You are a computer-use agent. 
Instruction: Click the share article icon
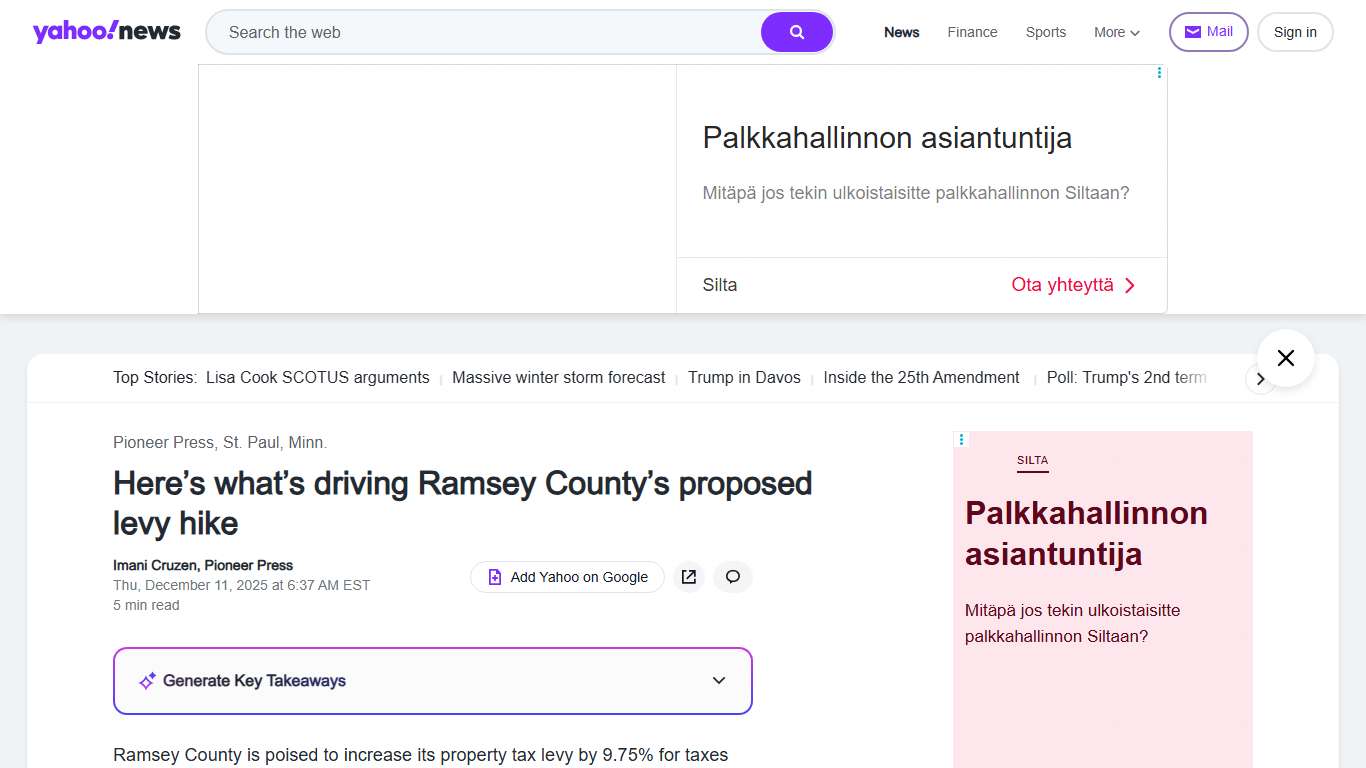click(688, 576)
